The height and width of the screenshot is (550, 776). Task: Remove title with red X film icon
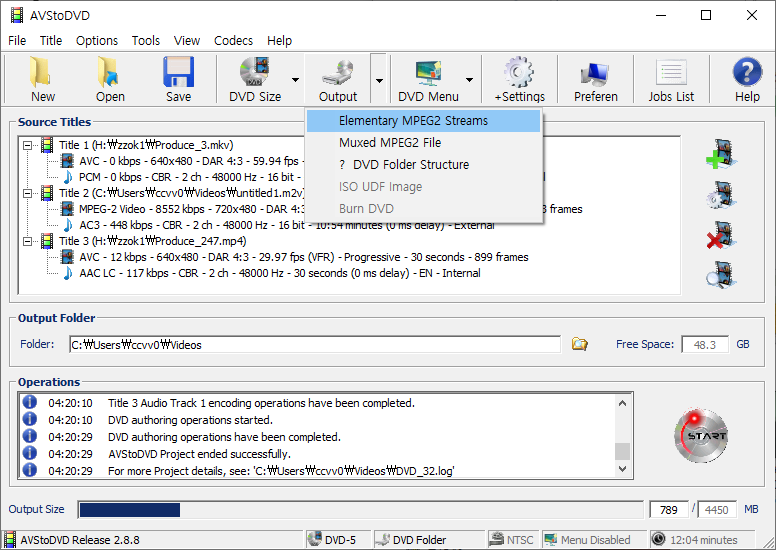pos(721,235)
